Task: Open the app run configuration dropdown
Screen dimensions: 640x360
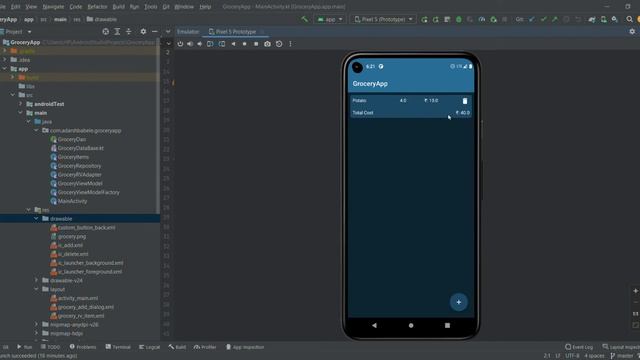Action: 330,19
